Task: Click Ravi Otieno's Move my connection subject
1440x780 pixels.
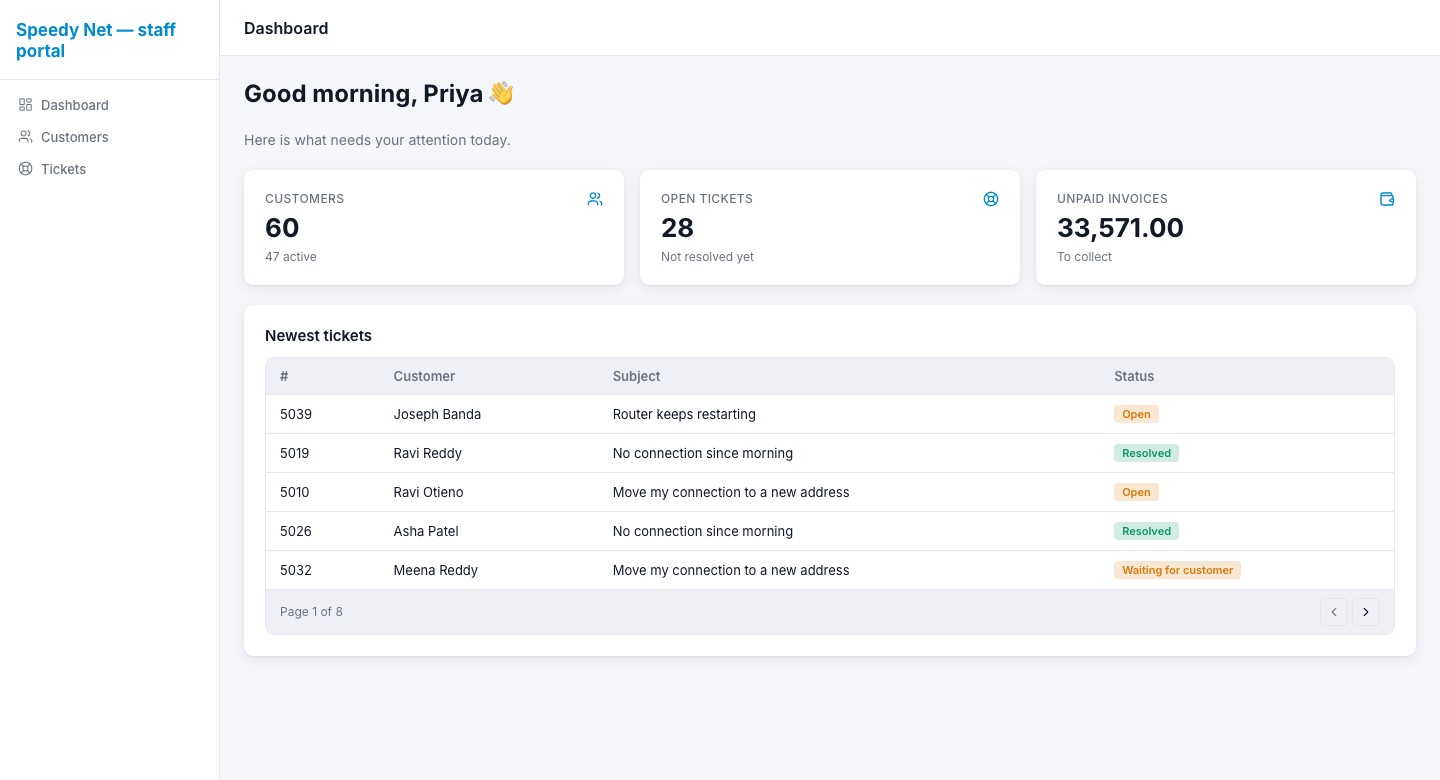Action: point(731,492)
